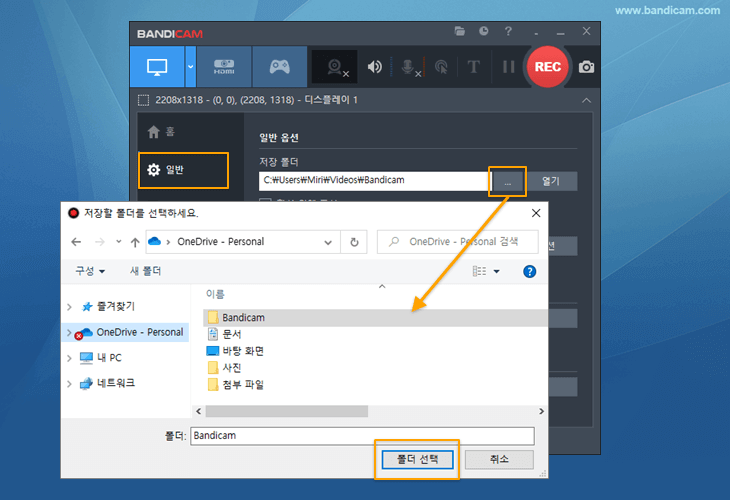
Task: Open Bandicam help question mark icon
Action: [508, 31]
